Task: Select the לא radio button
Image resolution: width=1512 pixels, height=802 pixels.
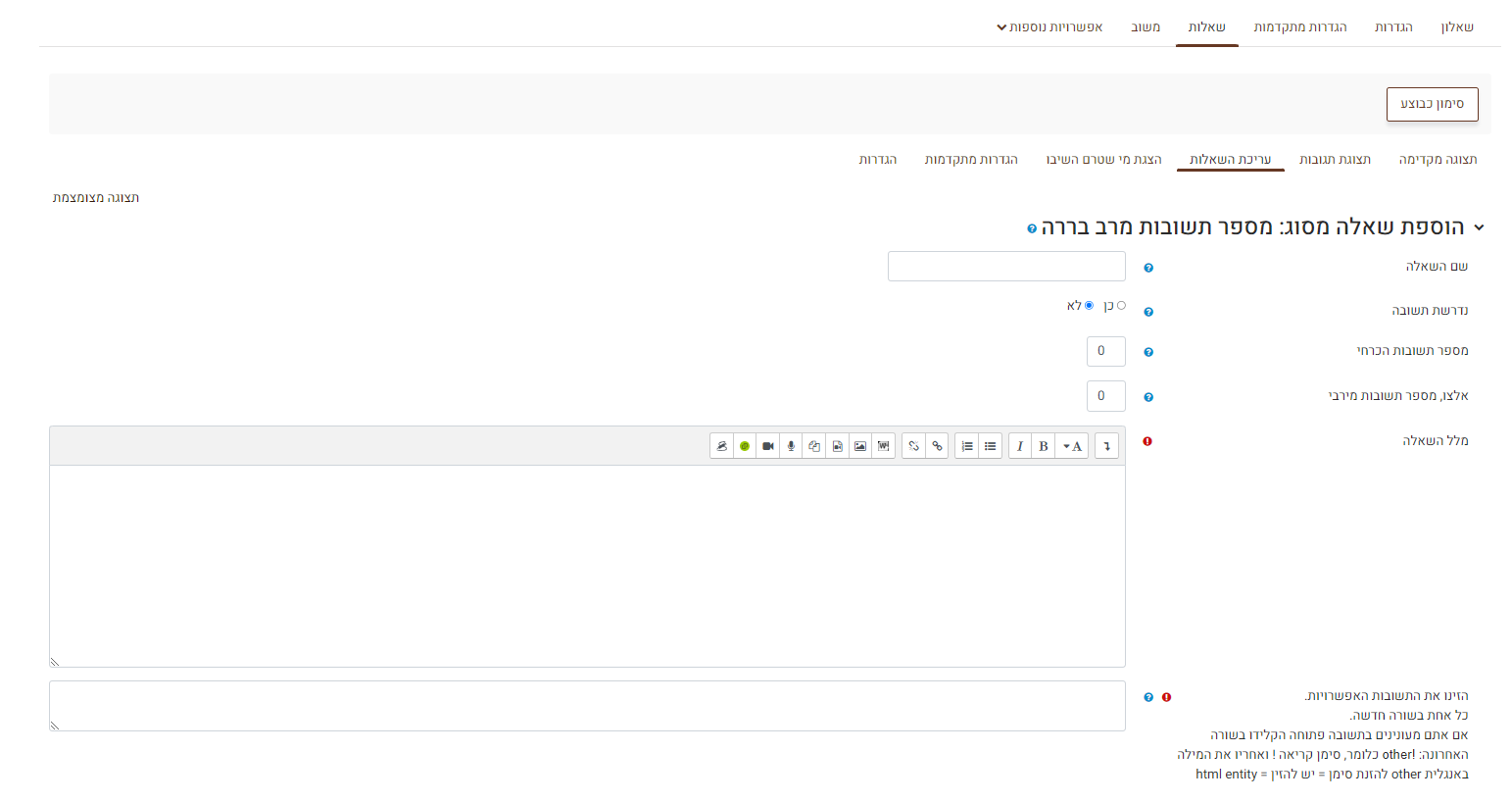Action: click(1089, 306)
